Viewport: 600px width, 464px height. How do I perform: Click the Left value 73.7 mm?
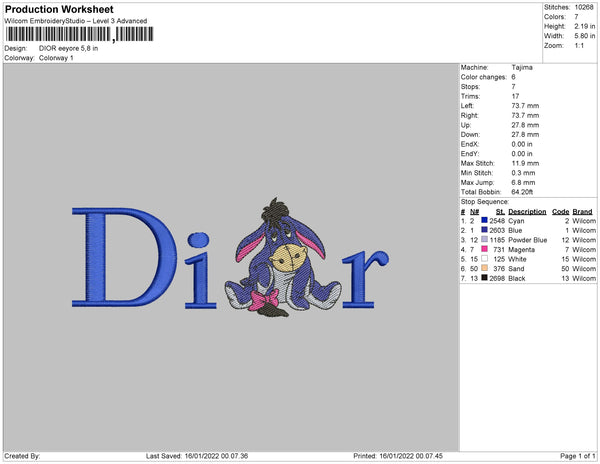525,106
